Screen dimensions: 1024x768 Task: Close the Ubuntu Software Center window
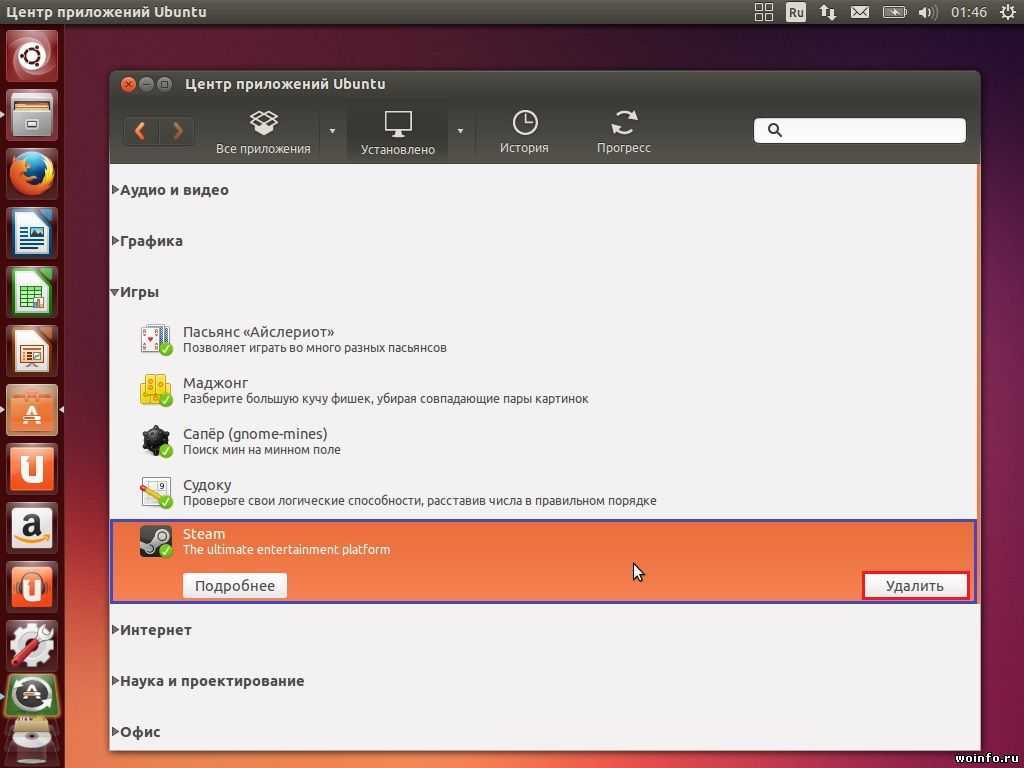(129, 84)
